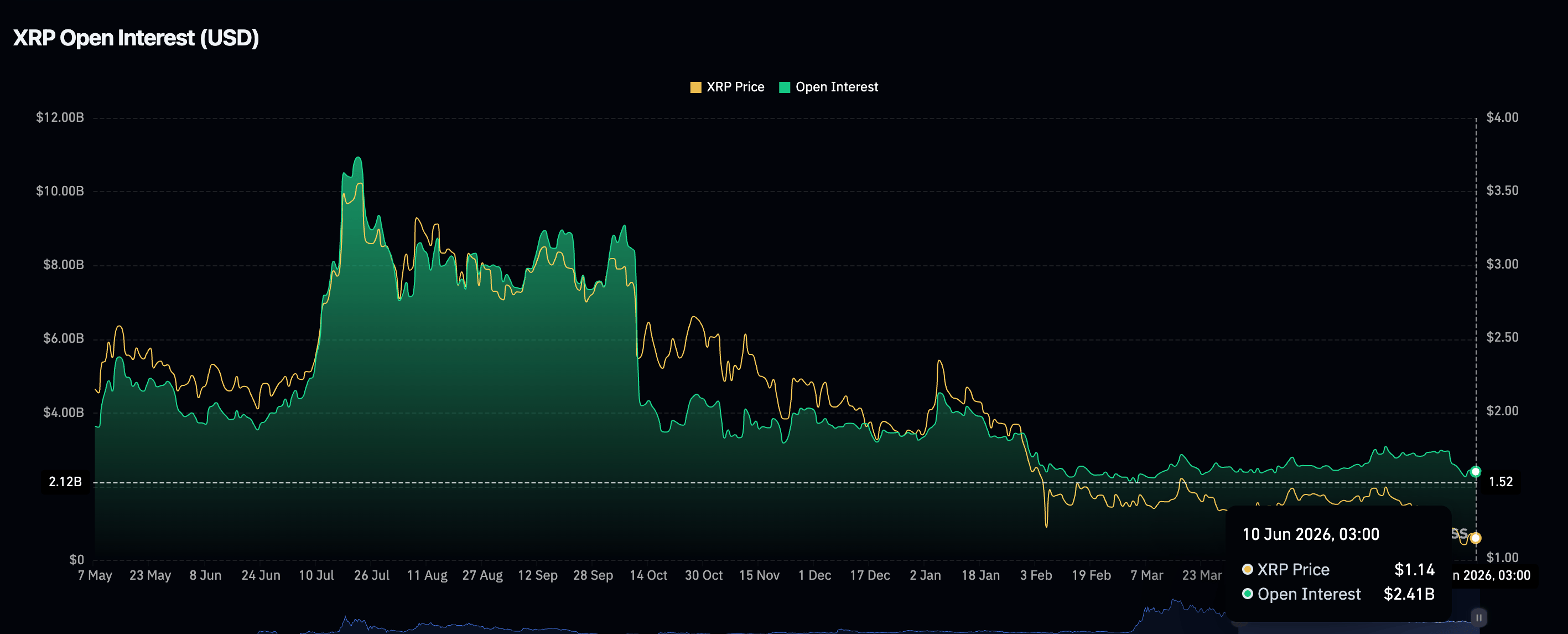The image size is (1568, 634).
Task: Click the green Open Interest end-point marker
Action: click(1476, 471)
